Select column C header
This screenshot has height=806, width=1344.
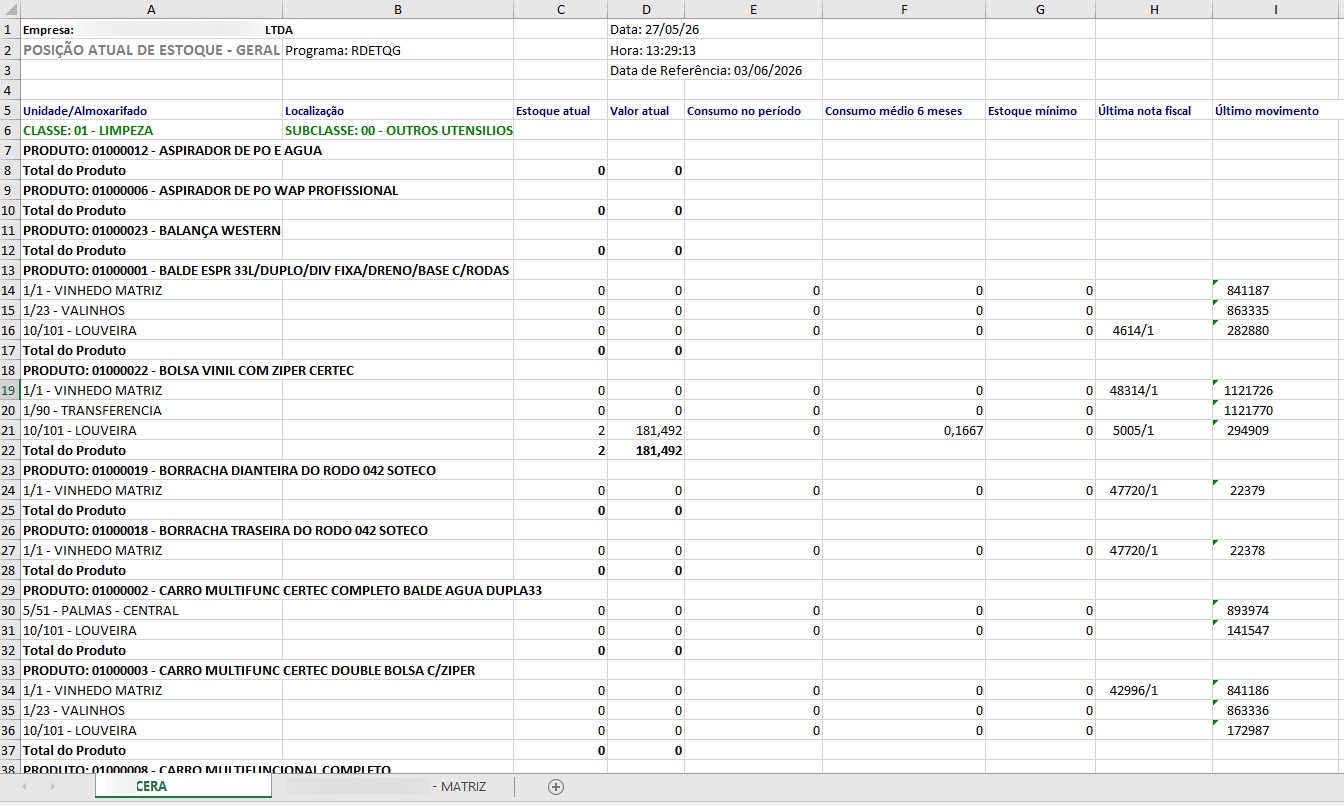click(x=560, y=9)
